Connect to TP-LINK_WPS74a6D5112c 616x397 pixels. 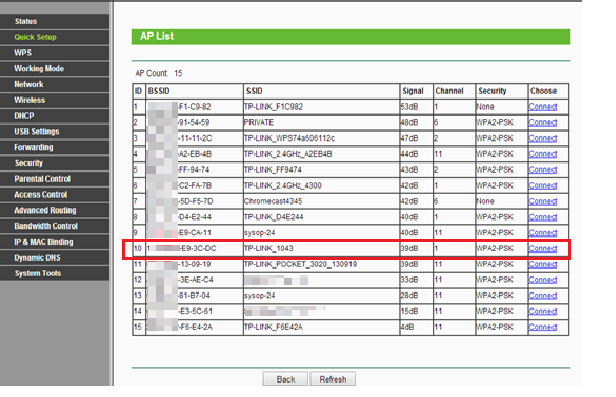click(x=543, y=138)
